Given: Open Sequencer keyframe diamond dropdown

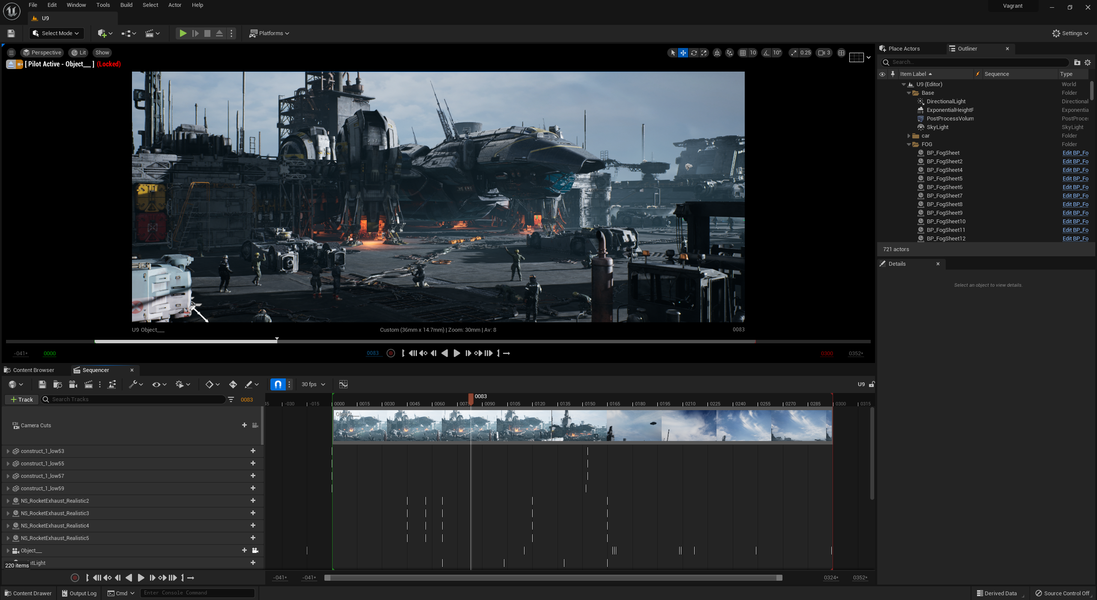Looking at the screenshot, I should tap(212, 384).
